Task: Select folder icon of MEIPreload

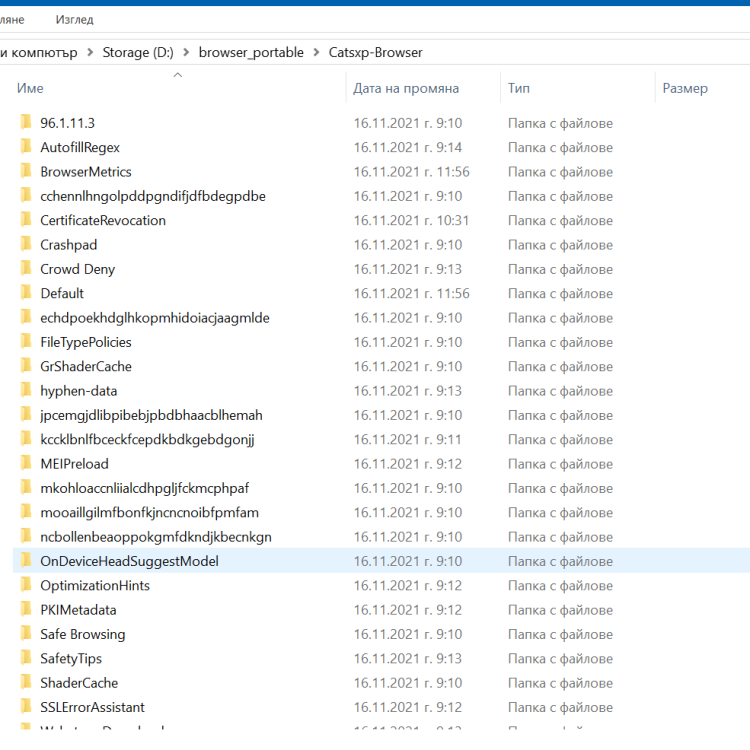Action: point(26,463)
